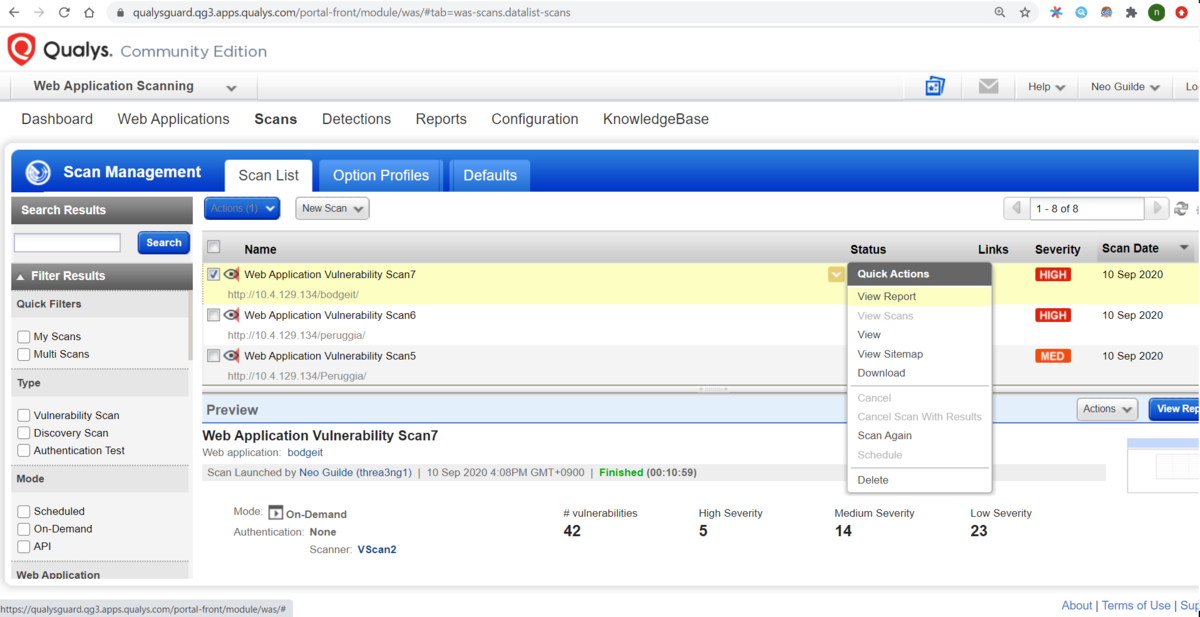Viewport: 1200px width, 617px height.
Task: Collapse the Filter Results section
Action: (22, 276)
